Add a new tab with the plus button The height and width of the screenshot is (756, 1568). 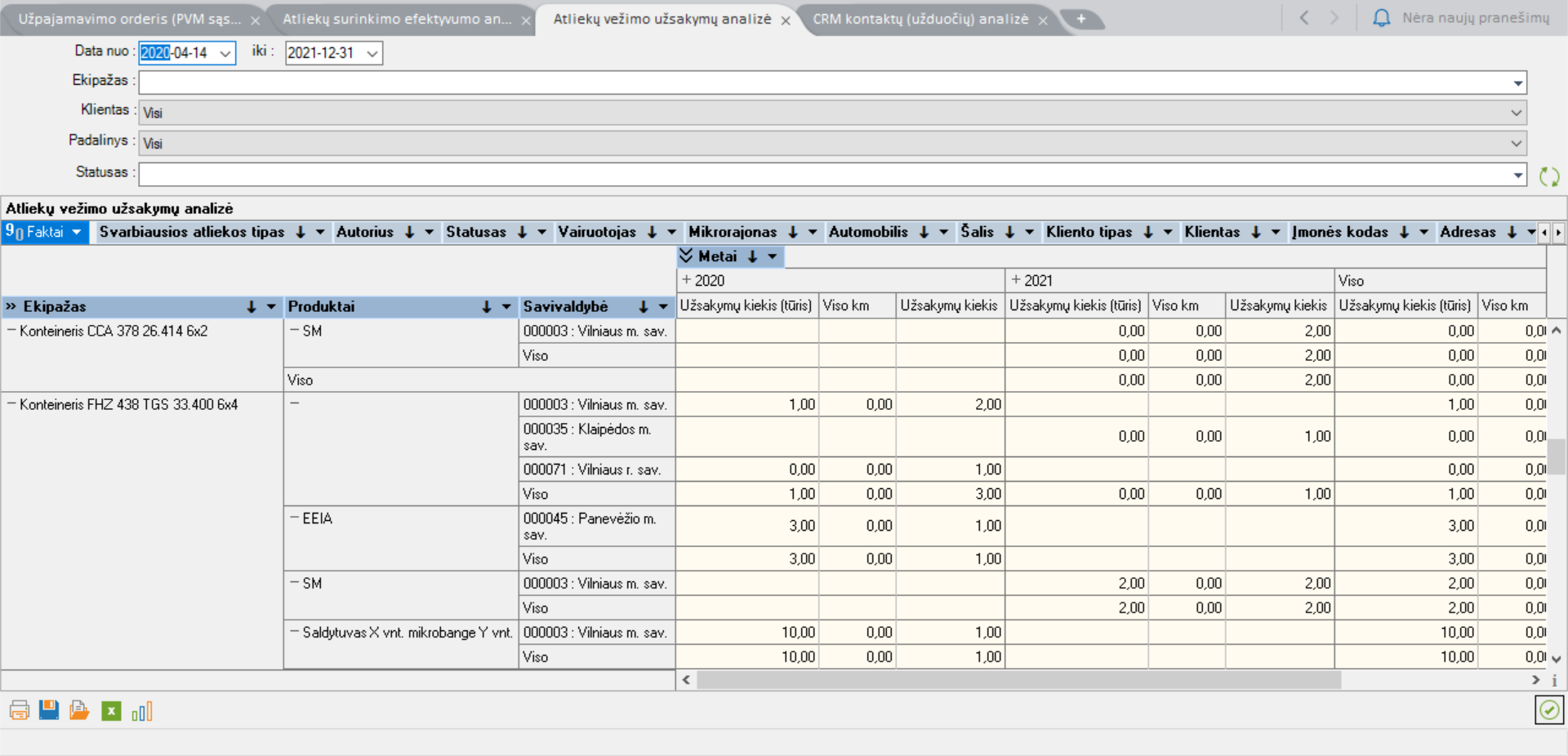1080,19
